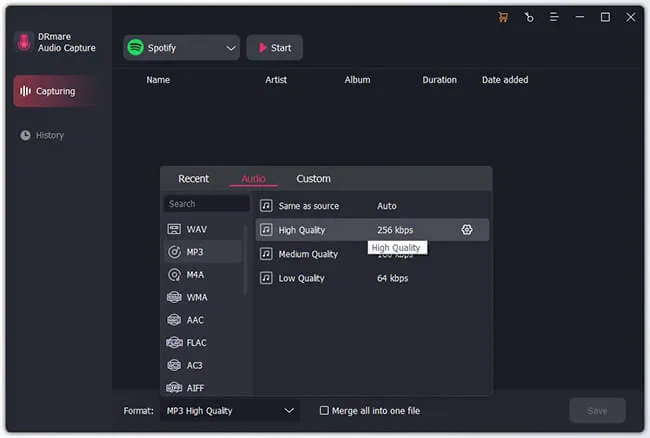Open the Capturing sidebar section
This screenshot has width=650, height=438.
(57, 91)
